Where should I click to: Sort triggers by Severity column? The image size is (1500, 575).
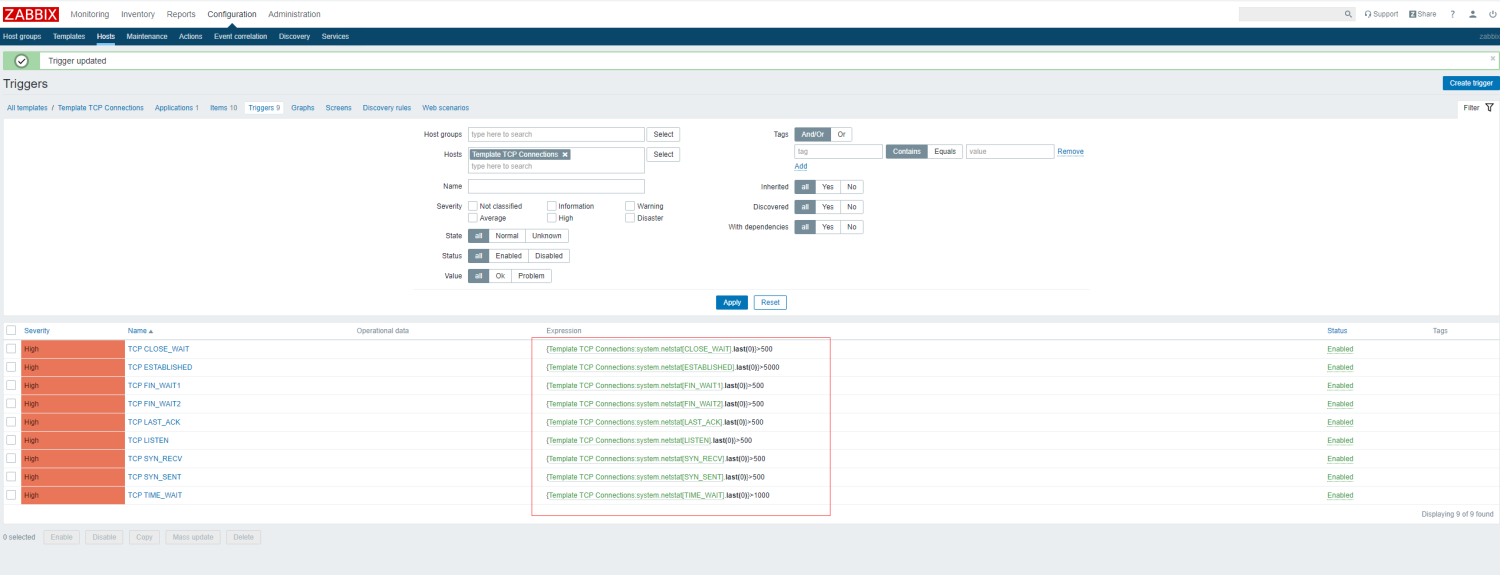coord(37,330)
